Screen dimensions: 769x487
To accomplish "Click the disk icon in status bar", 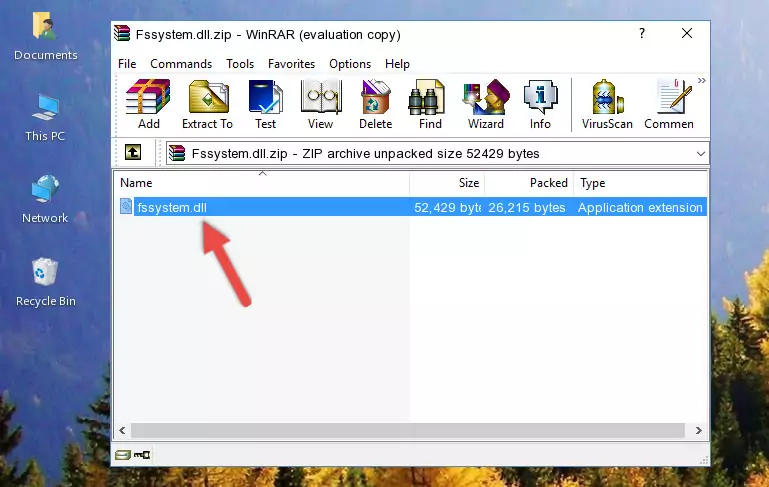I will point(123,455).
